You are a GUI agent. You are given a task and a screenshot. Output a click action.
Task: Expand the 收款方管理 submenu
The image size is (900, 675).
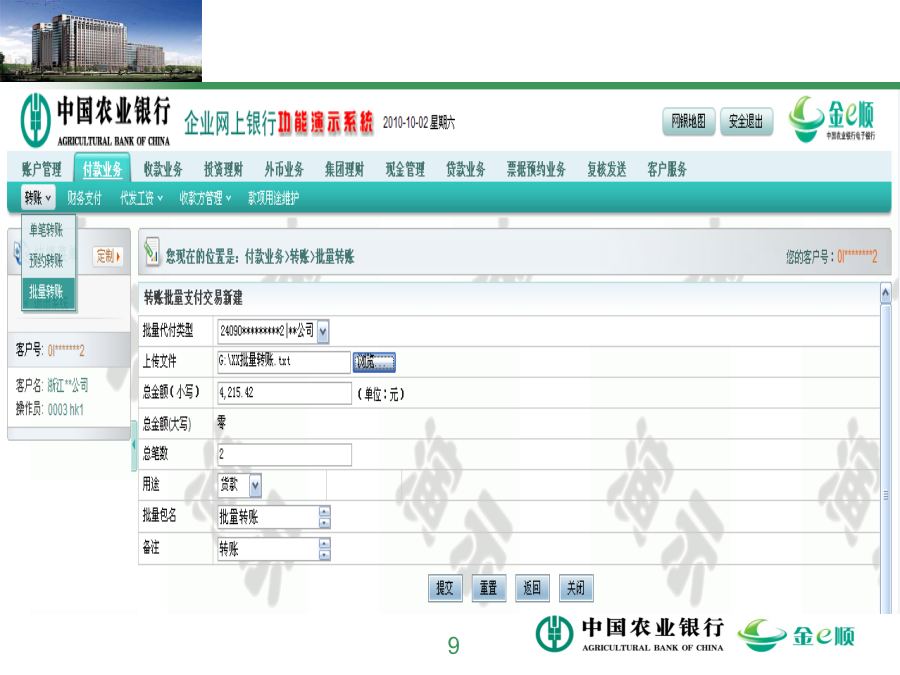click(x=205, y=199)
